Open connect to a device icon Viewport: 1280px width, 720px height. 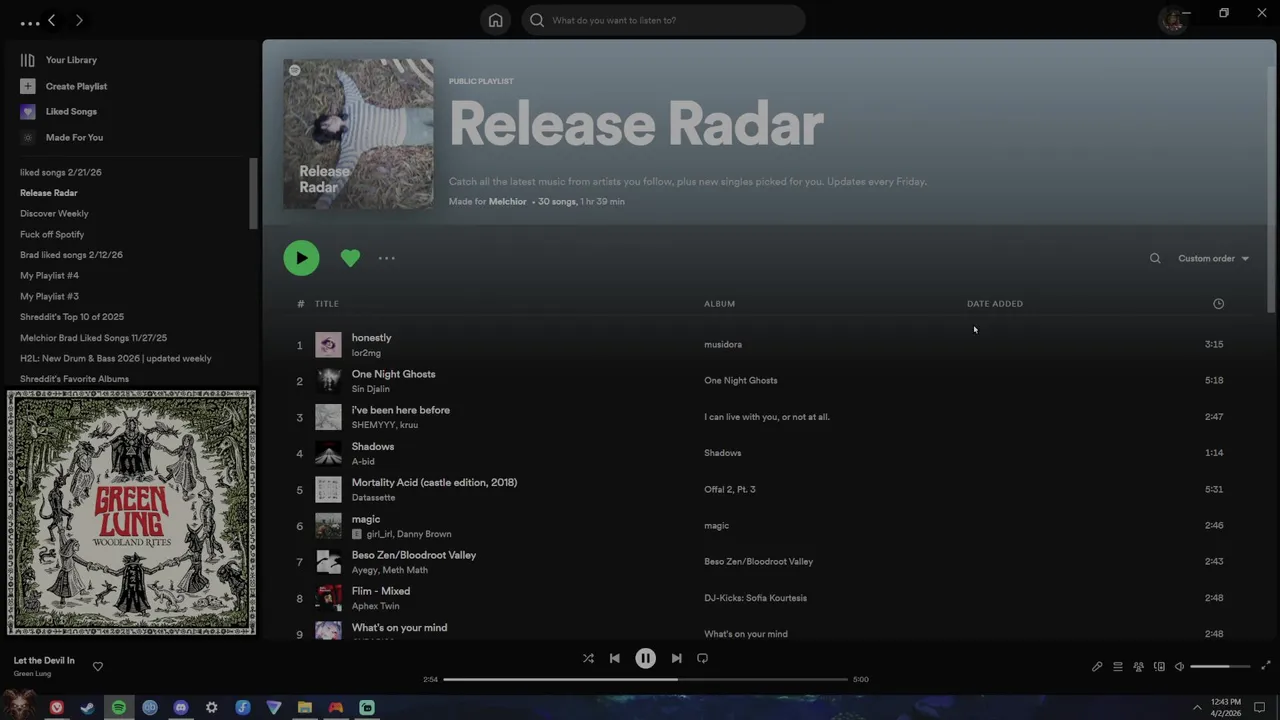point(1159,667)
